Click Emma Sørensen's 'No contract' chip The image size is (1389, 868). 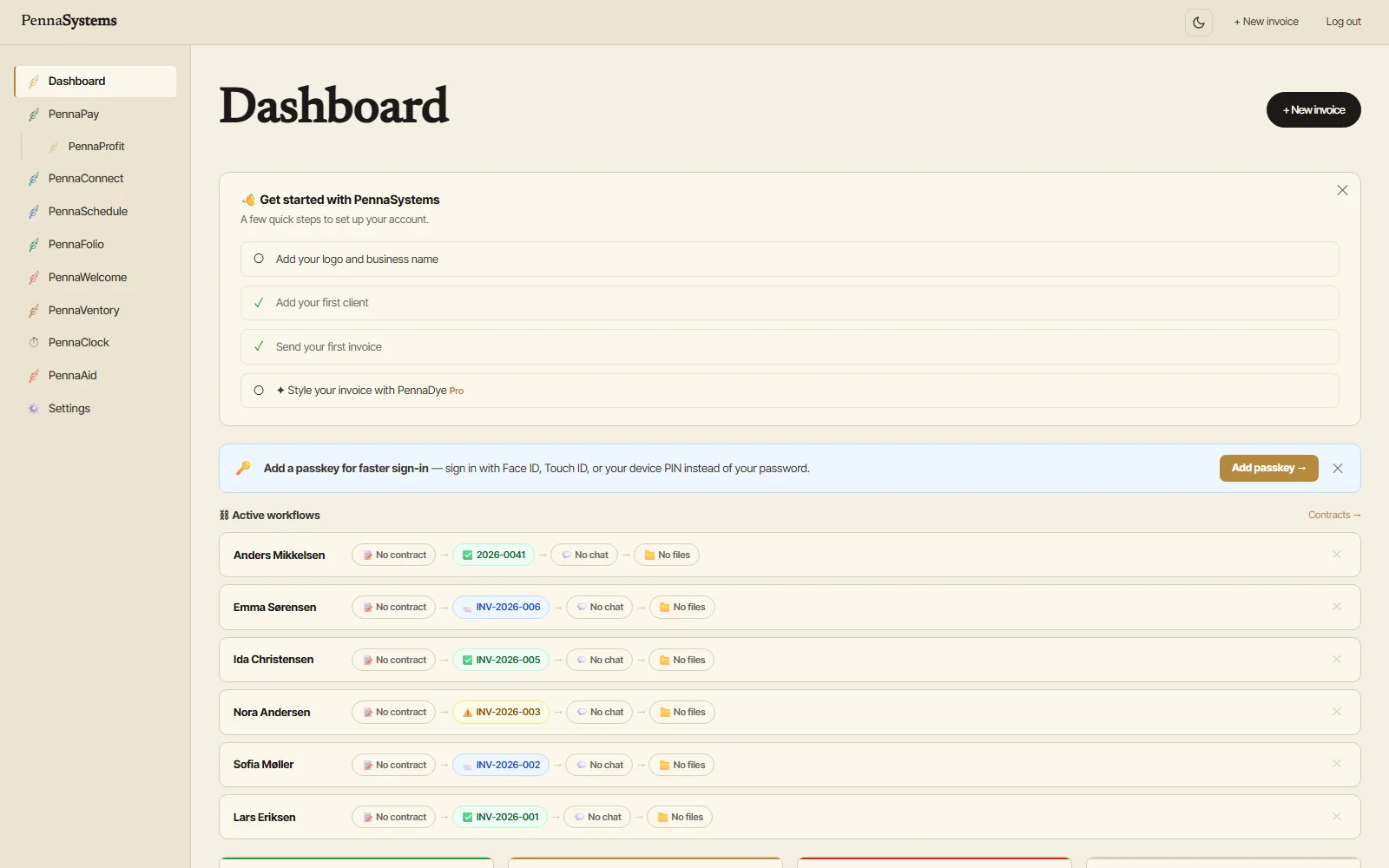point(394,608)
